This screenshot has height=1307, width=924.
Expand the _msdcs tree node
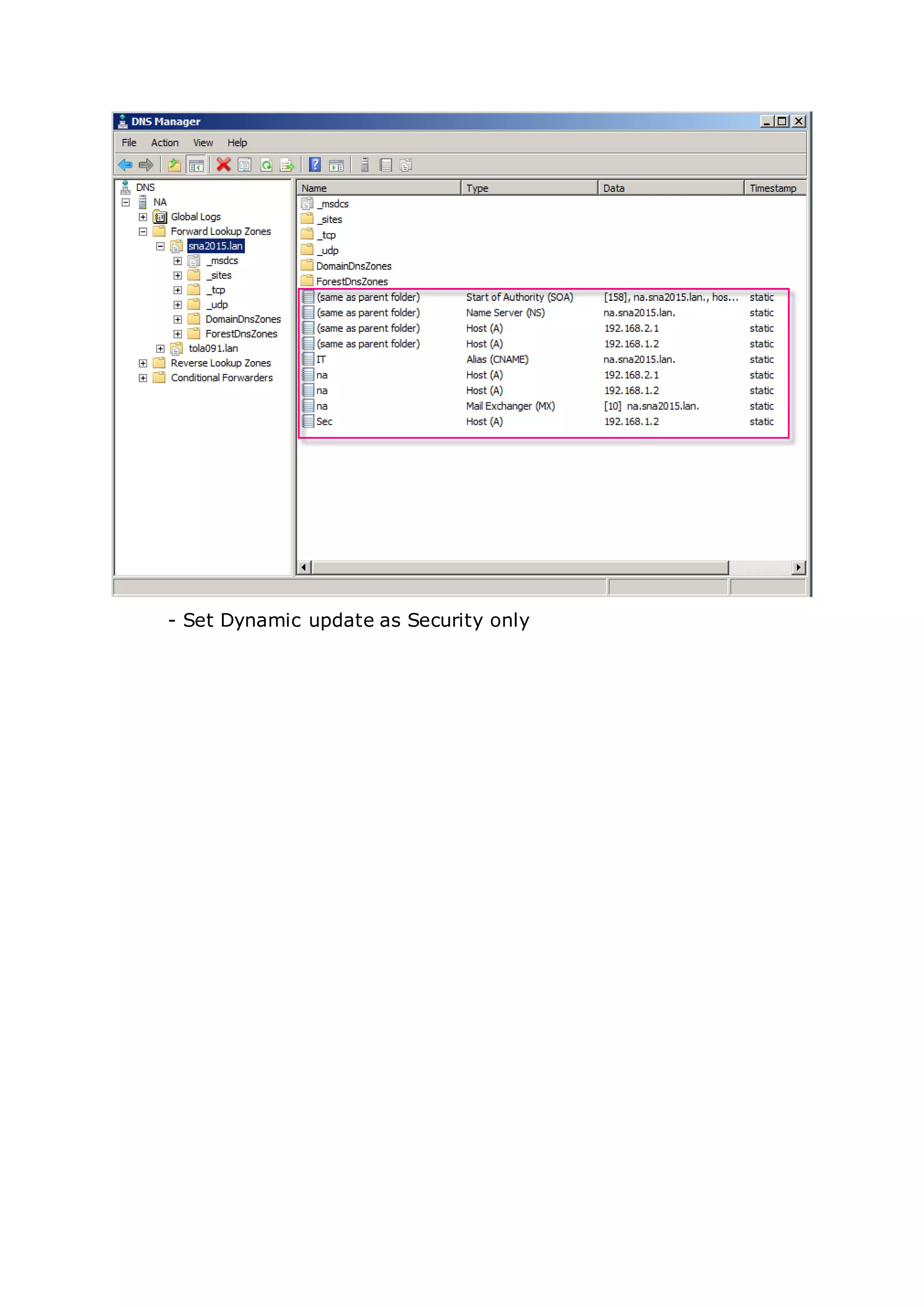point(177,261)
